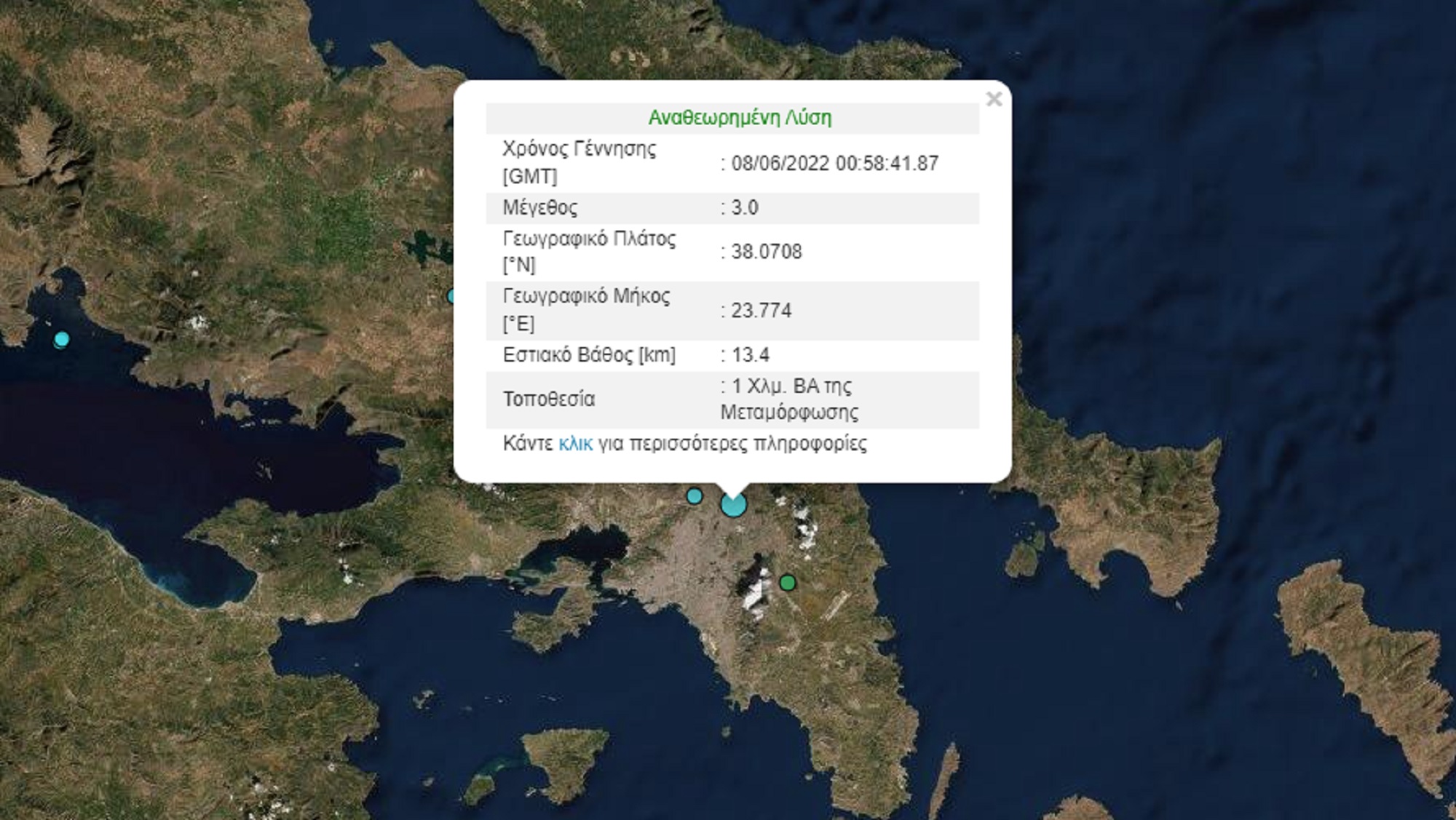Click the "Χρόνος Γέννησης" label
Screen dimensions: 1456x820
click(x=579, y=149)
